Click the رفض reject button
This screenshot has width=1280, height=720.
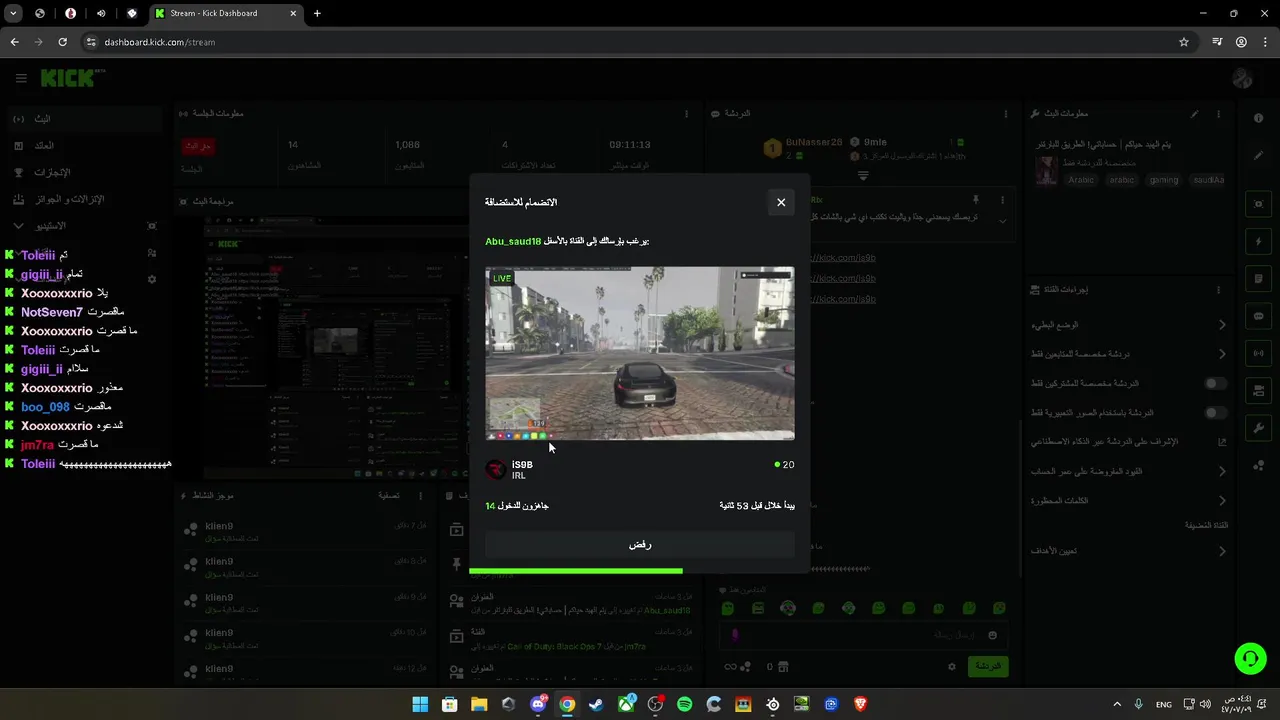(640, 545)
